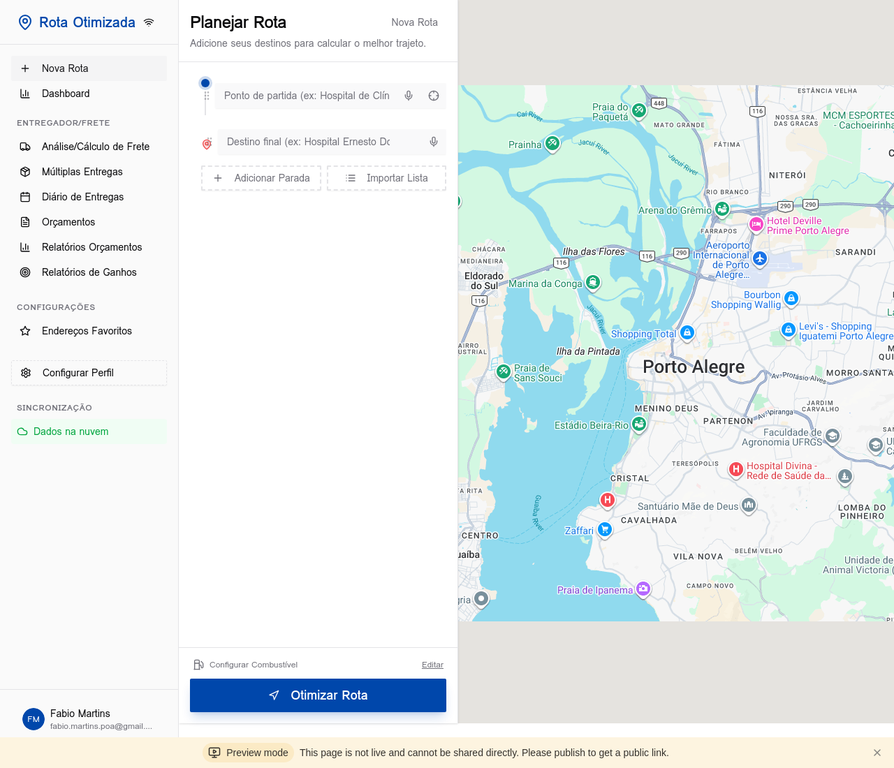894x768 pixels.
Task: Click the current location crosshair icon
Action: click(x=434, y=96)
